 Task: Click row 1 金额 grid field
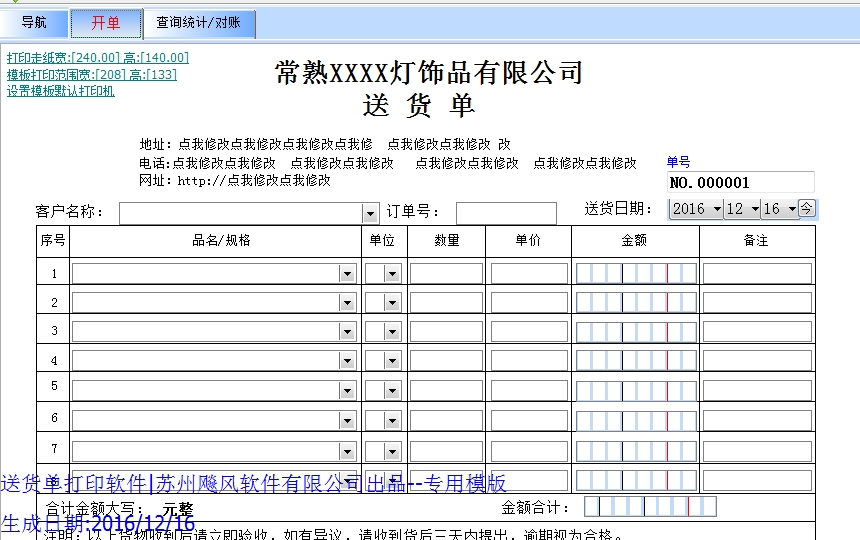point(636,273)
